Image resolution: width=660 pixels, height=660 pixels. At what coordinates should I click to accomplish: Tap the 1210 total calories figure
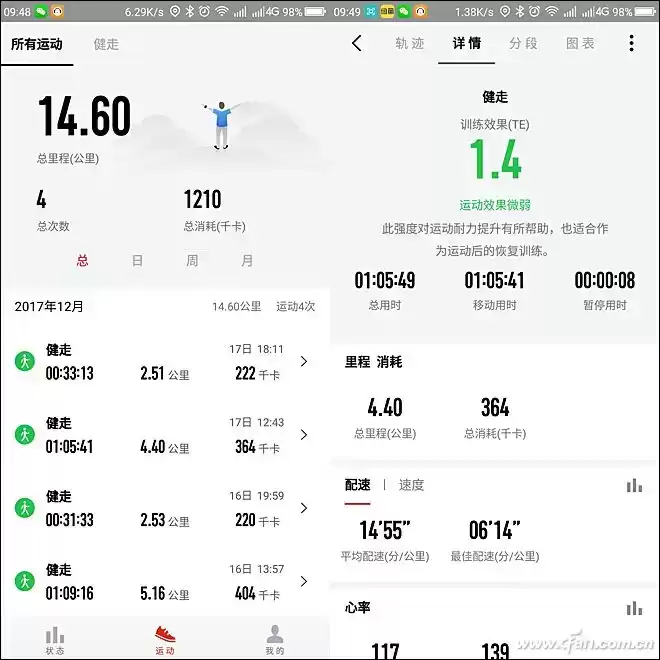tap(202, 200)
